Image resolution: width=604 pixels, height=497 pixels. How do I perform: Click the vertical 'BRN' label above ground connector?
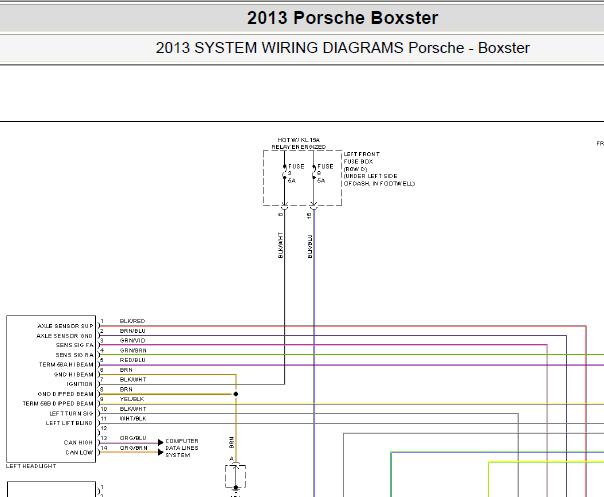click(231, 442)
